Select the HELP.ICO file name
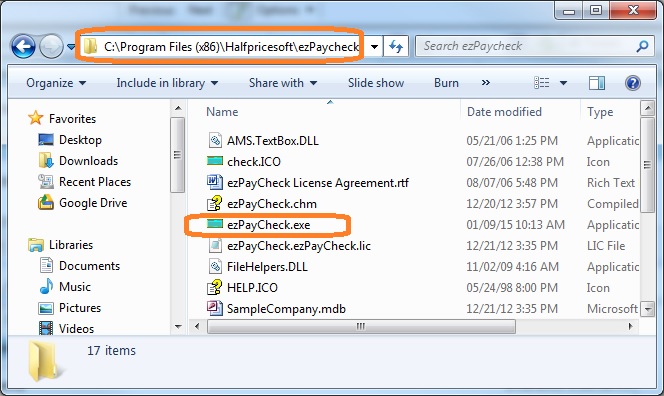Viewport: 664px width, 396px height. click(252, 288)
